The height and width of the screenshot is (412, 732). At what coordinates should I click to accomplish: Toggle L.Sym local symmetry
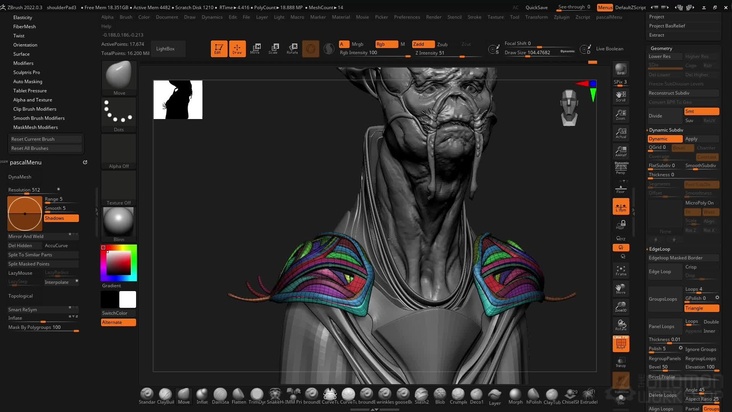click(x=621, y=206)
